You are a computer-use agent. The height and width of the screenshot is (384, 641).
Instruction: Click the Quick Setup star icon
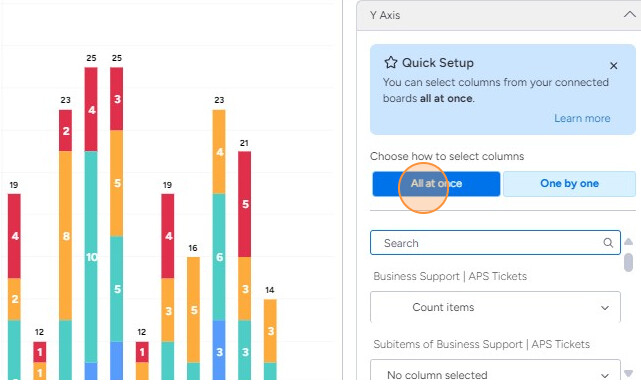pos(390,63)
